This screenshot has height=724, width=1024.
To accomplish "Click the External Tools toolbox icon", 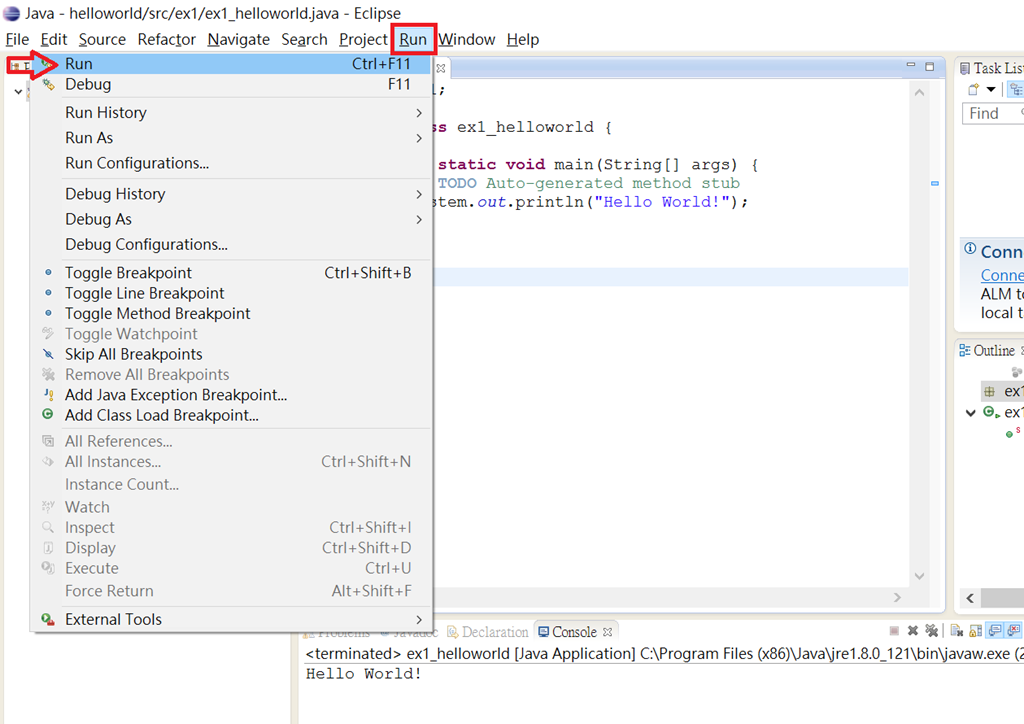I will pos(48,619).
